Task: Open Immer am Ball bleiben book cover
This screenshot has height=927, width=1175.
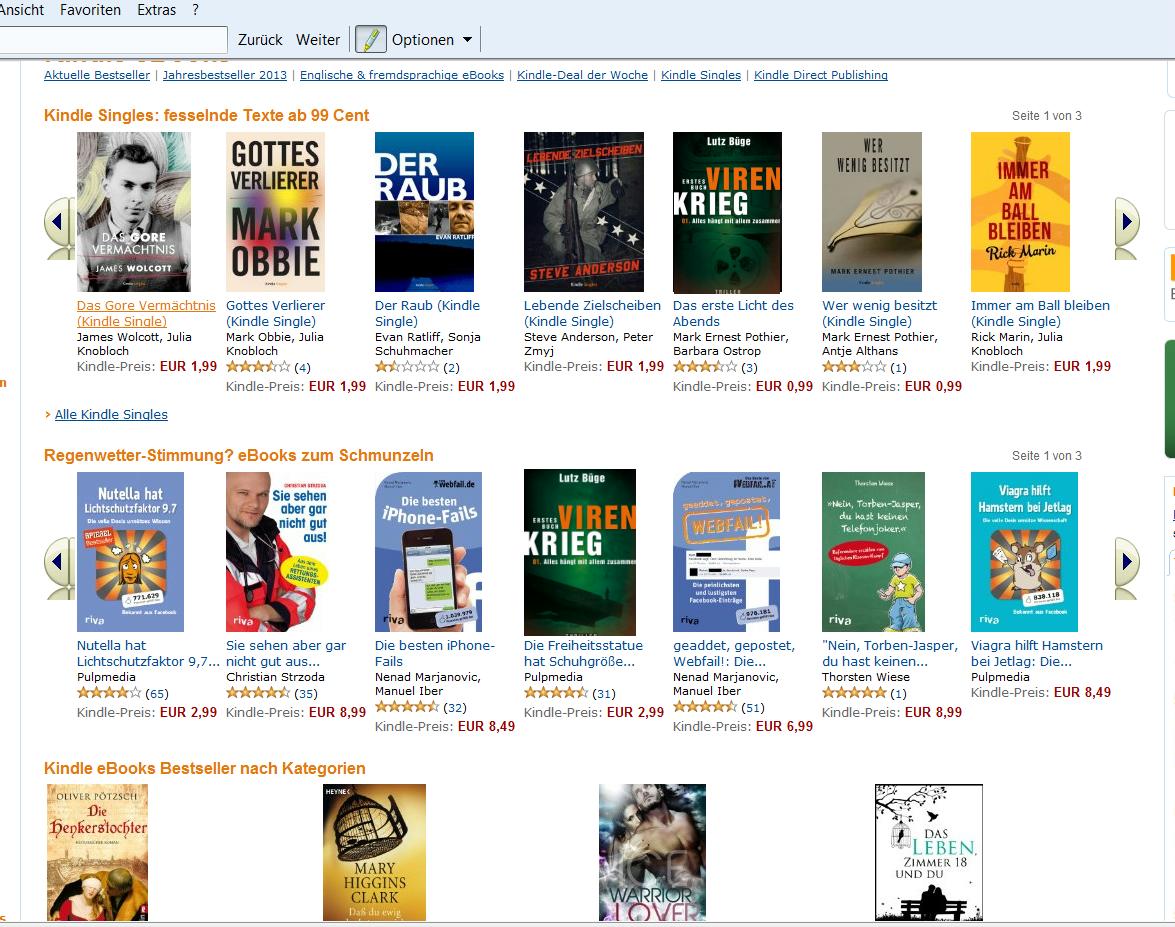Action: 1020,212
